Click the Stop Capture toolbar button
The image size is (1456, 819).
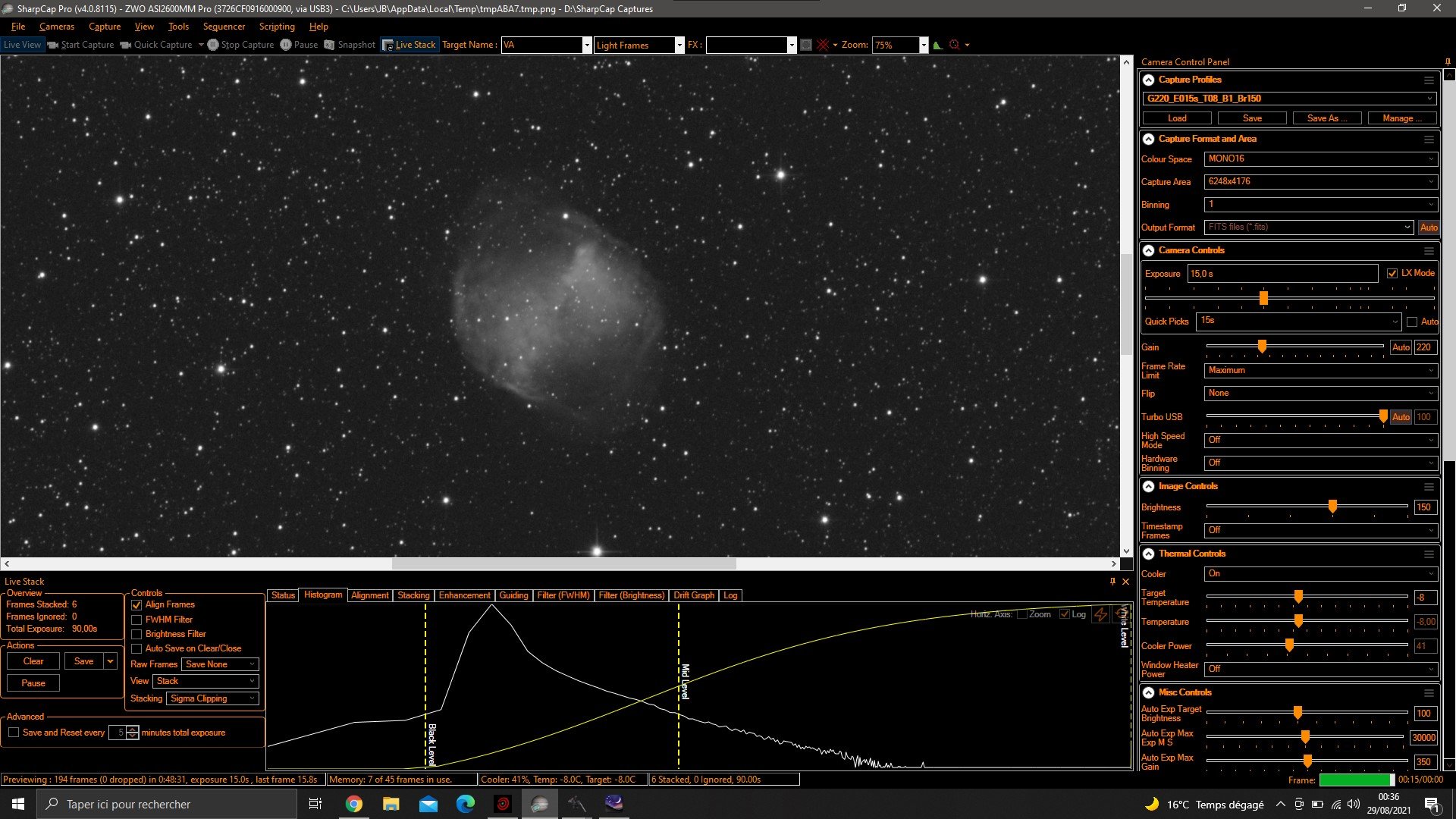tap(241, 45)
